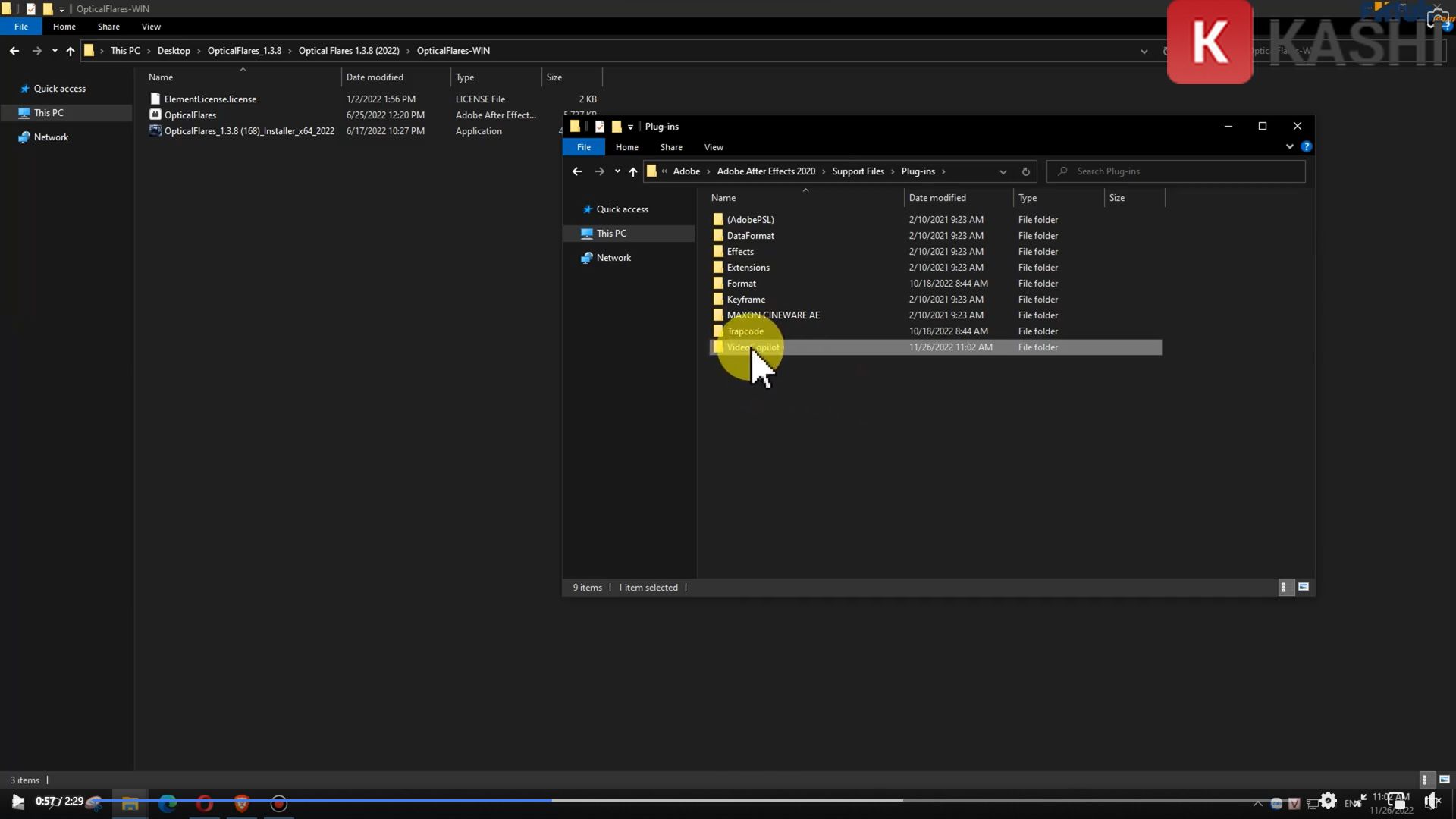The width and height of the screenshot is (1456, 819).
Task: Select ElementLicense.license file
Action: (x=210, y=99)
